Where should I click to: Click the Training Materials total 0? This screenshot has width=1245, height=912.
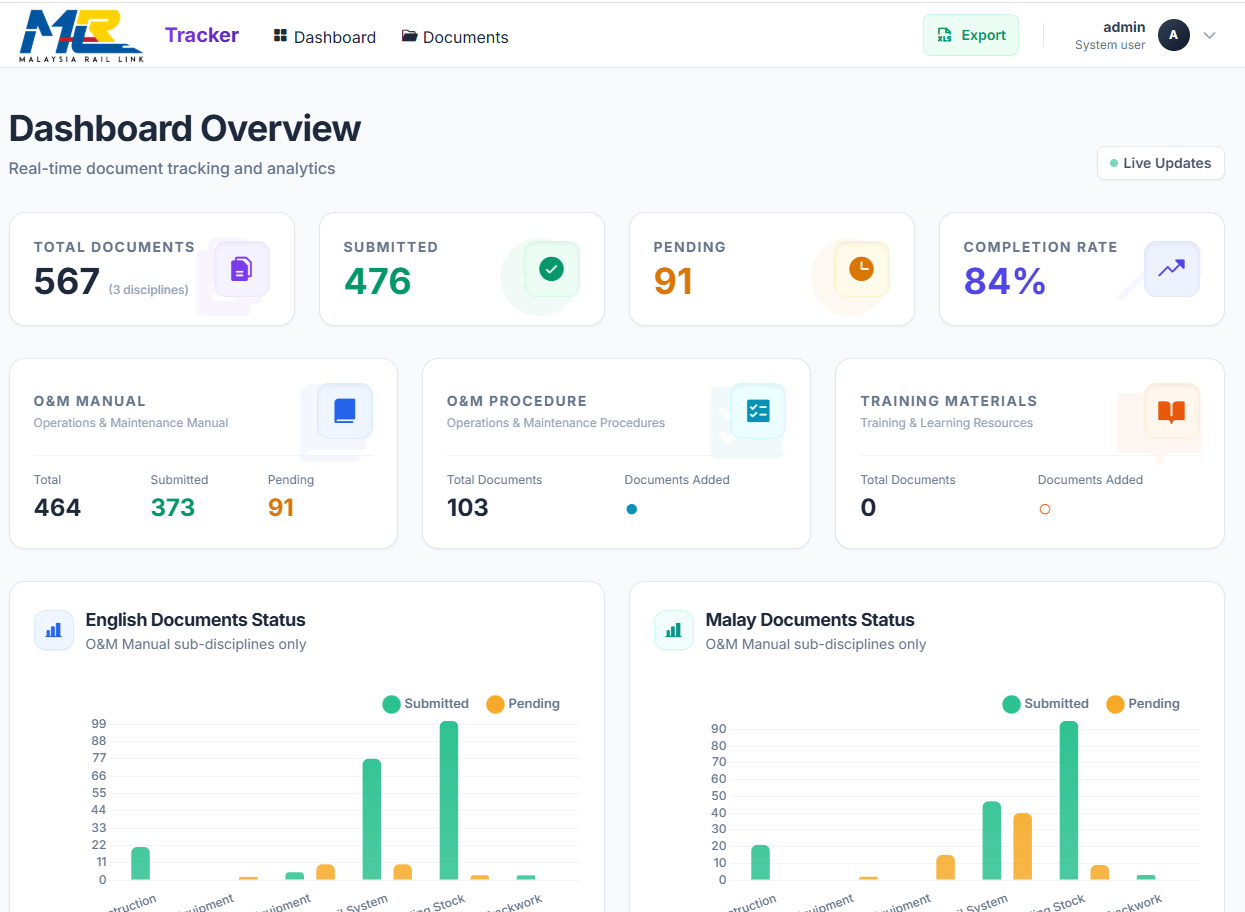tap(868, 508)
